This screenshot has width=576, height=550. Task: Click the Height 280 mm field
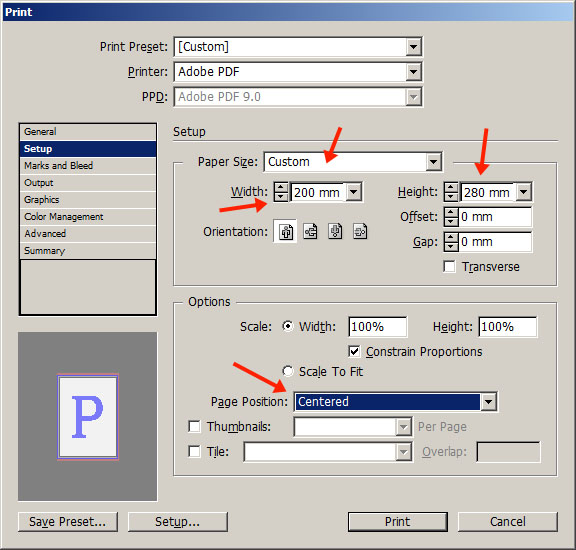click(488, 192)
